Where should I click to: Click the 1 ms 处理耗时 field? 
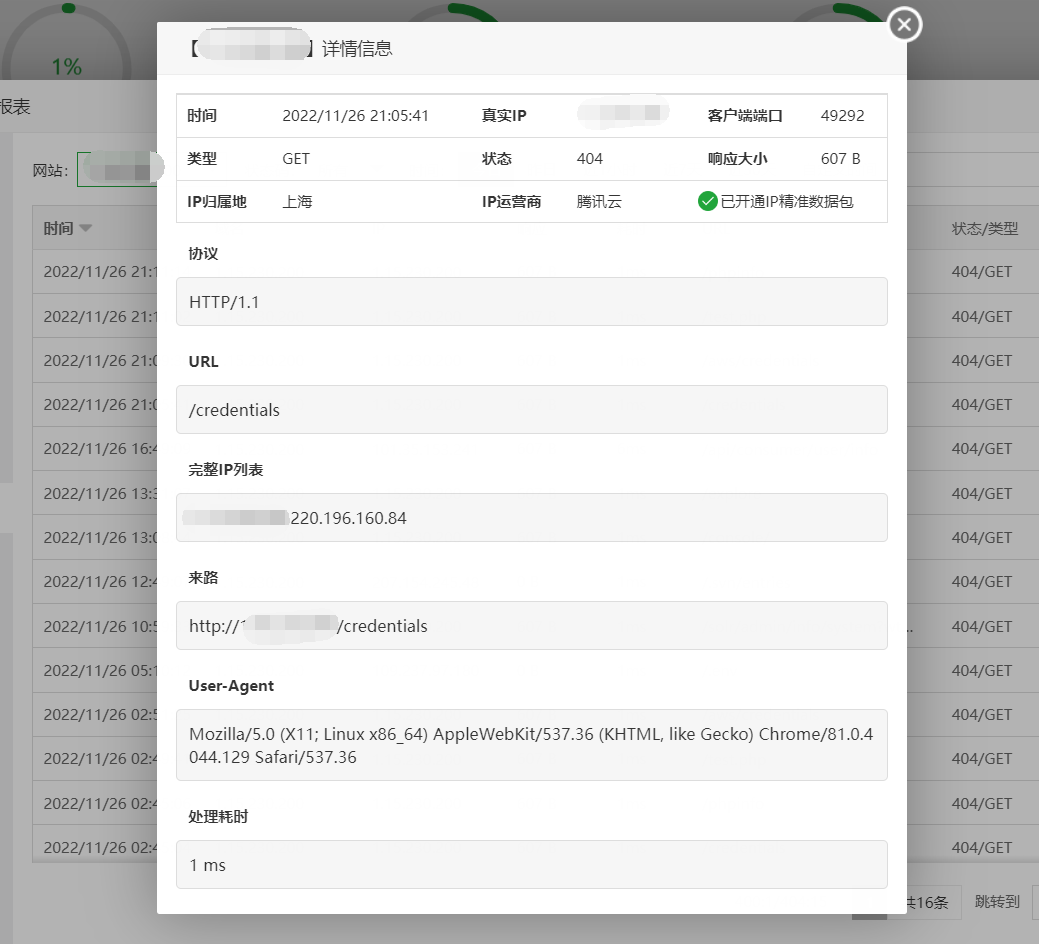coord(530,864)
